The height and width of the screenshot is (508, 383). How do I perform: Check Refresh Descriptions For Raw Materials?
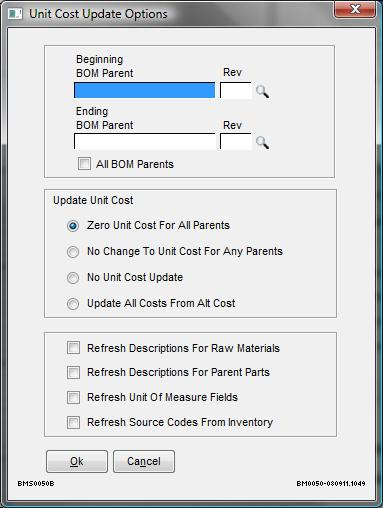point(73,348)
